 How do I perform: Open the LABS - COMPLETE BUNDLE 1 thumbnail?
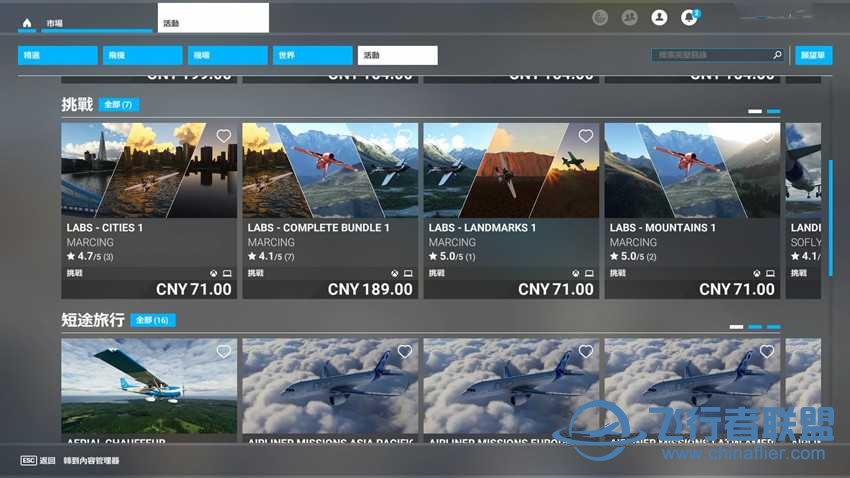point(330,170)
